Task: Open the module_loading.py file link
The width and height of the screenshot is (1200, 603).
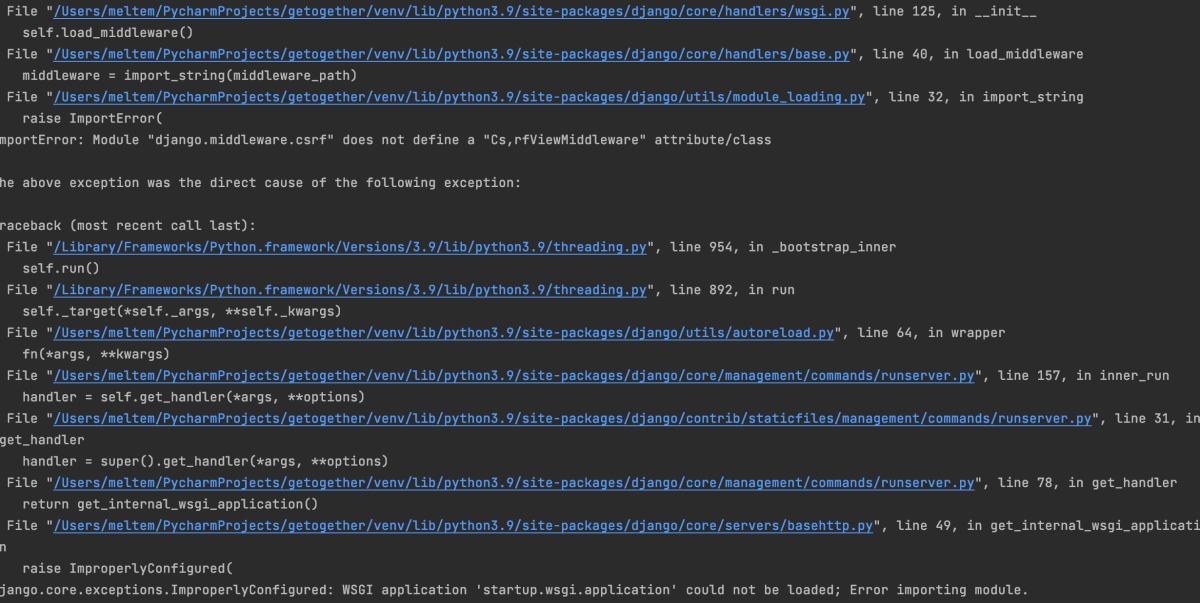Action: click(462, 97)
